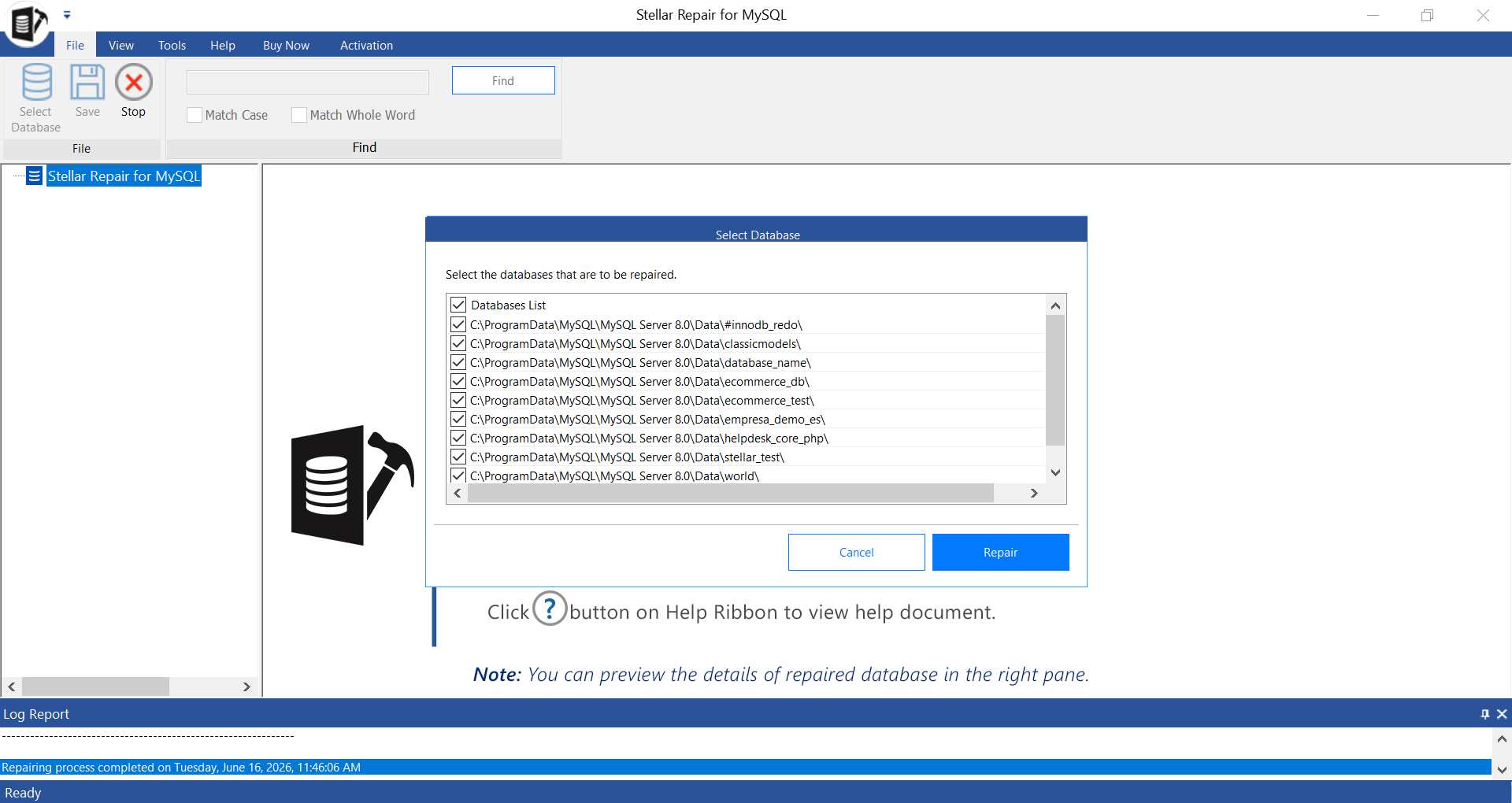Open the File ribbon tab
The height and width of the screenshot is (803, 1512).
75,45
